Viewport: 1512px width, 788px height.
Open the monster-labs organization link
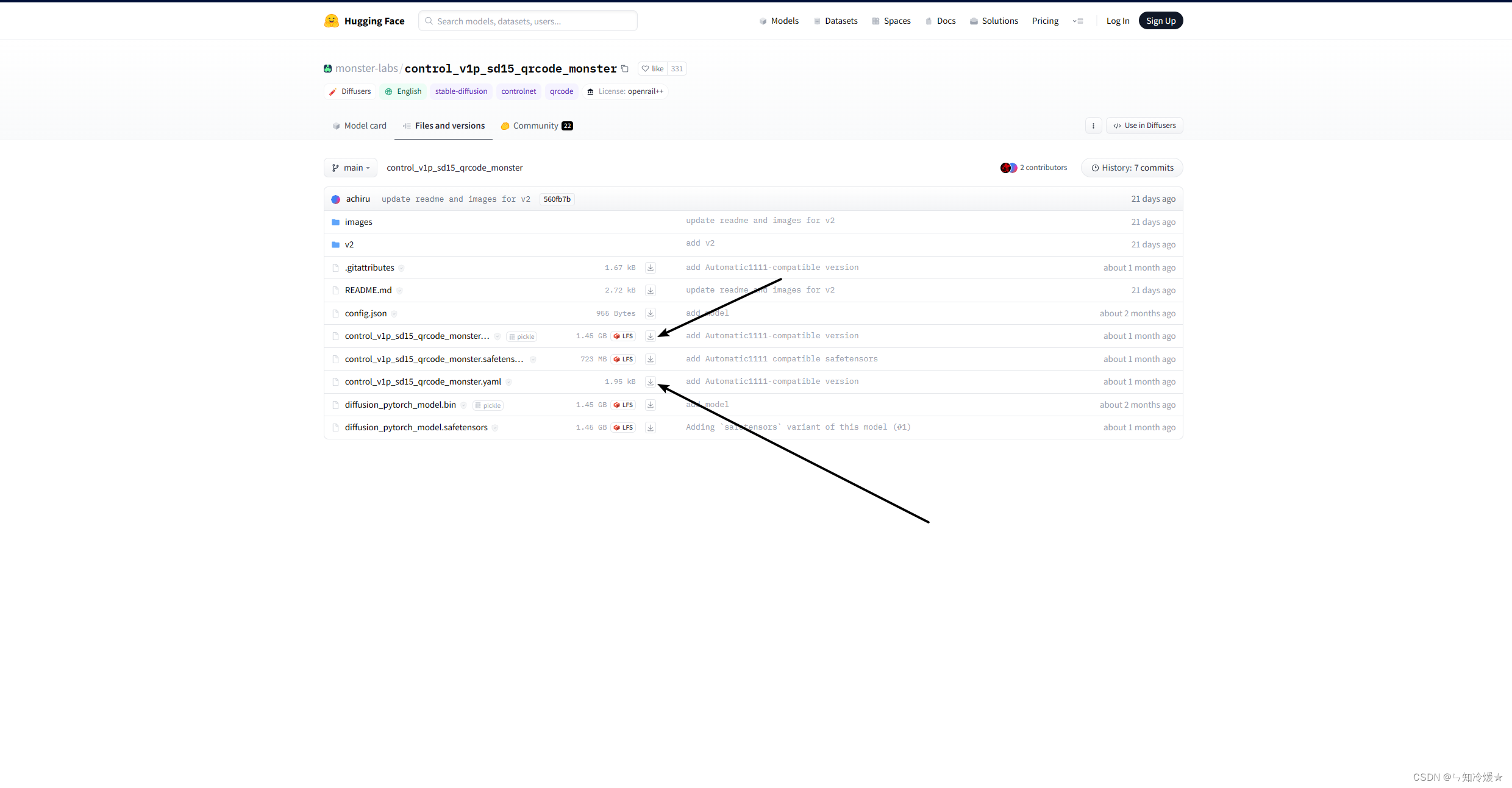pos(366,69)
